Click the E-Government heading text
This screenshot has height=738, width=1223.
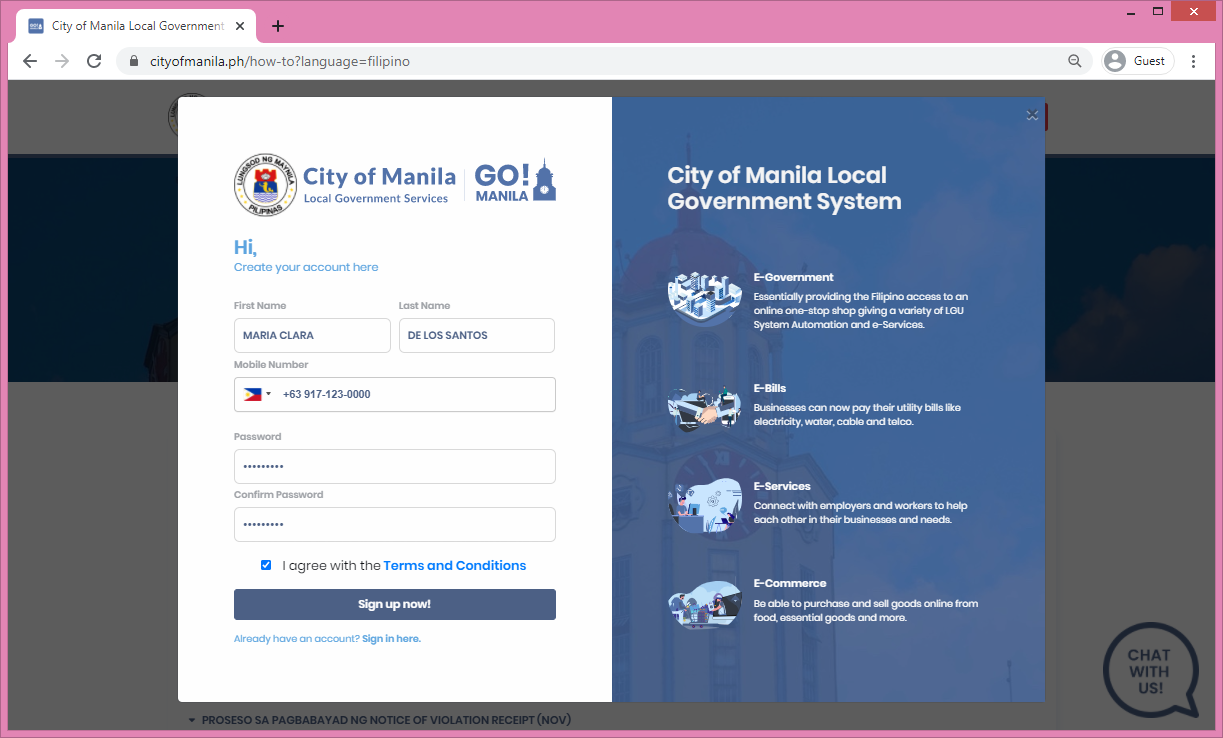(x=793, y=277)
